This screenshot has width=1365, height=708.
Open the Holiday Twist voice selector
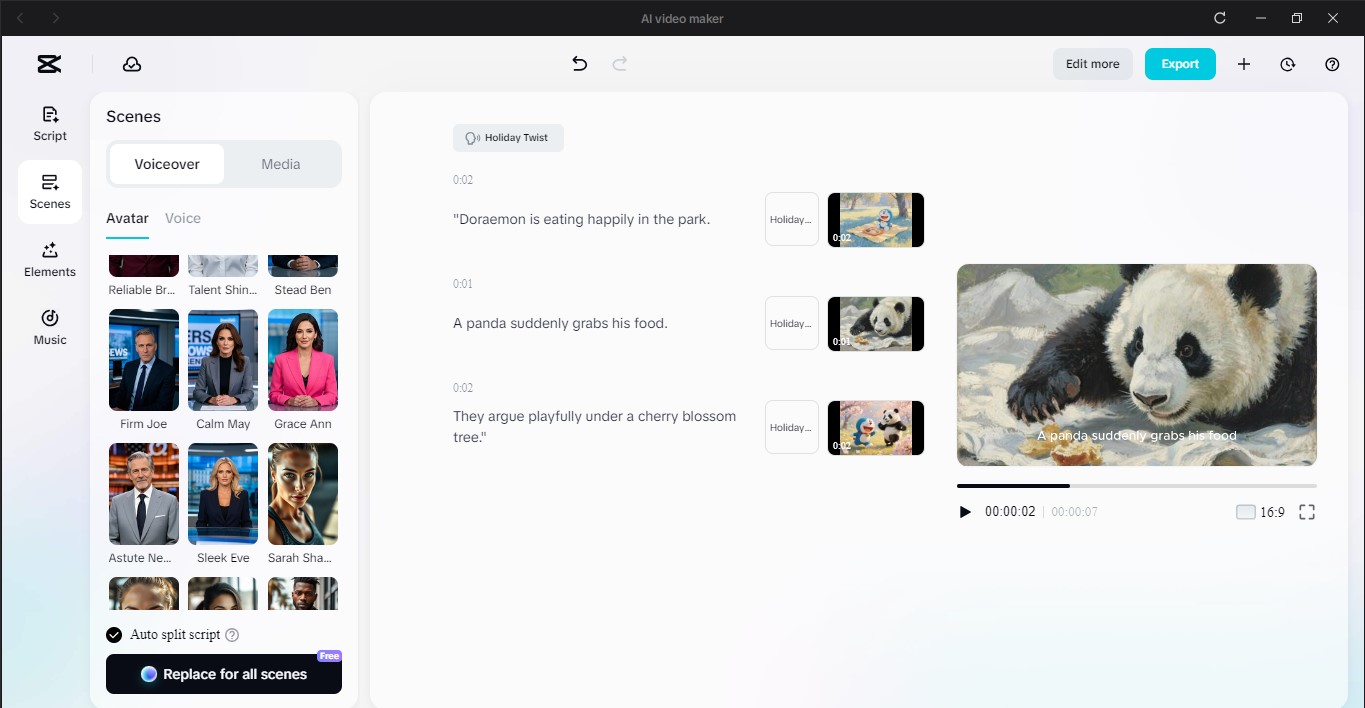508,137
